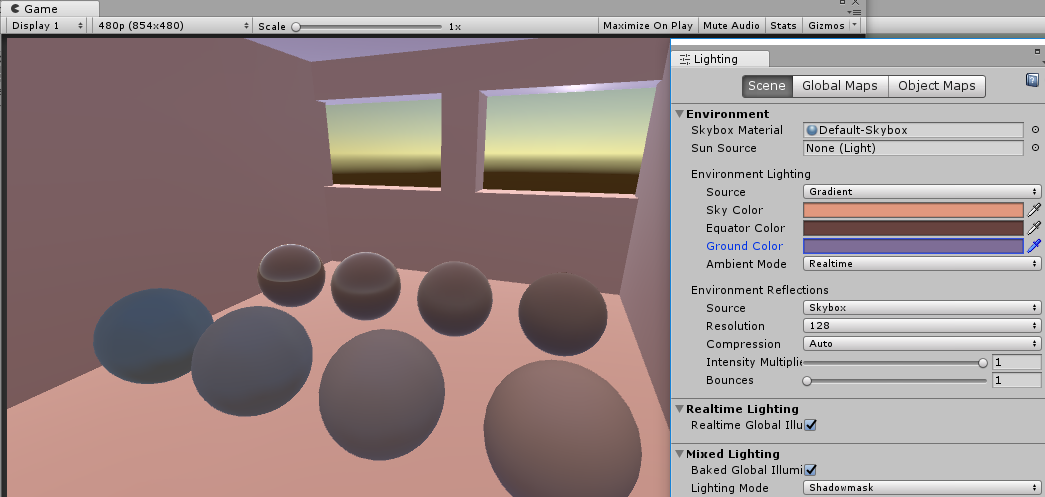Click the Ground Color label
Image resolution: width=1045 pixels, height=497 pixels.
click(x=744, y=246)
